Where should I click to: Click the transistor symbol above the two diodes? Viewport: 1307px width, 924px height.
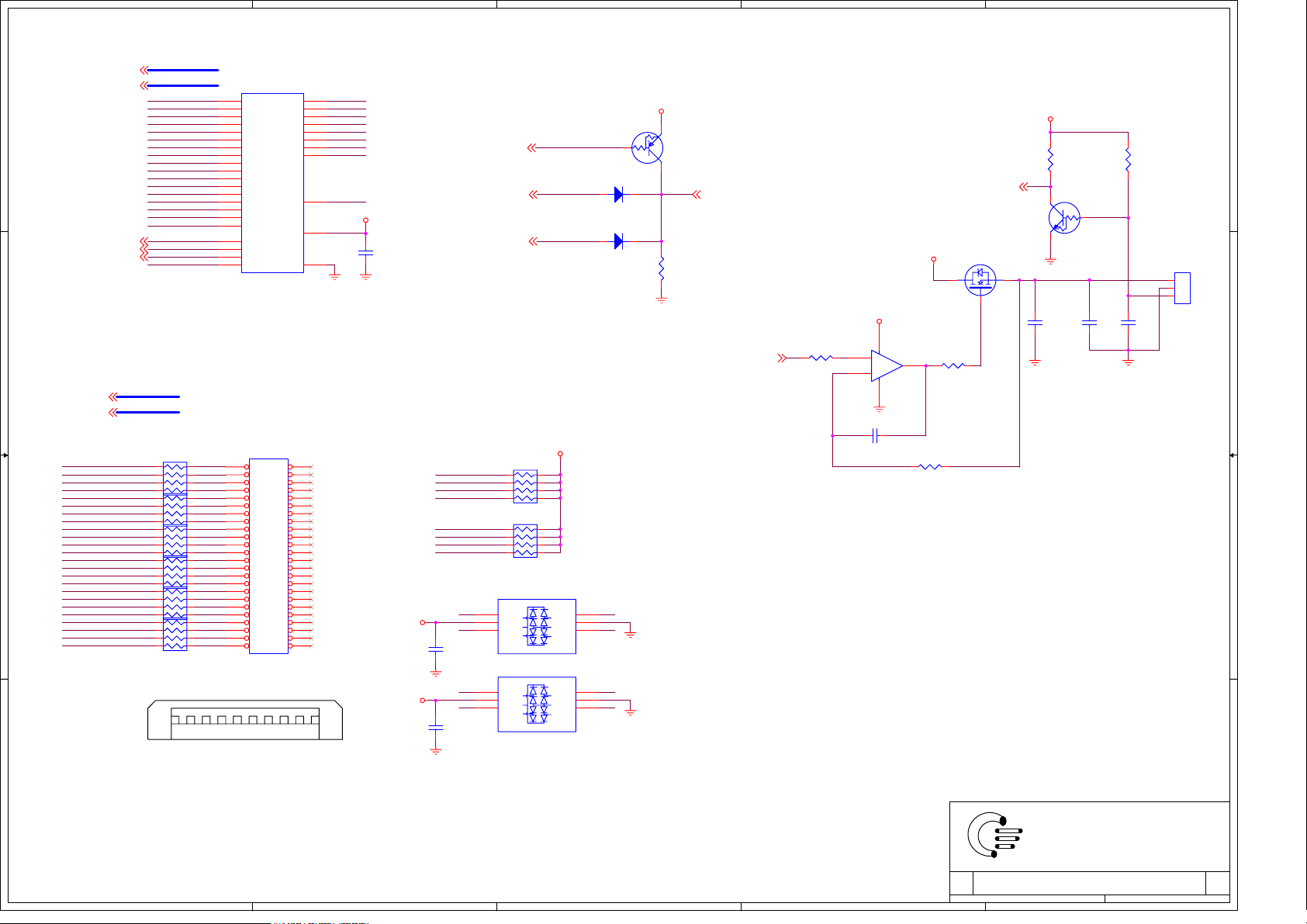[647, 147]
